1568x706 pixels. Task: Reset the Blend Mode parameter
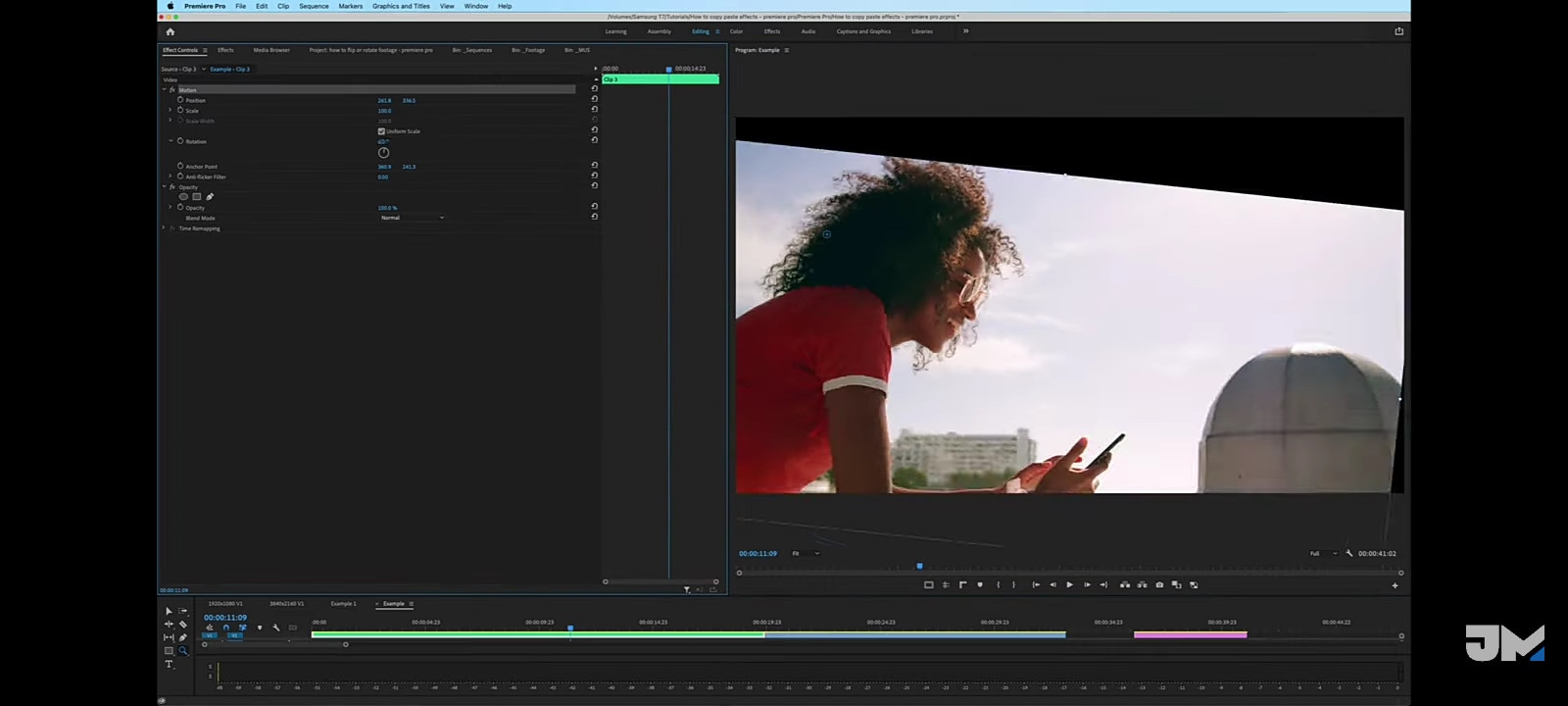[x=594, y=217]
